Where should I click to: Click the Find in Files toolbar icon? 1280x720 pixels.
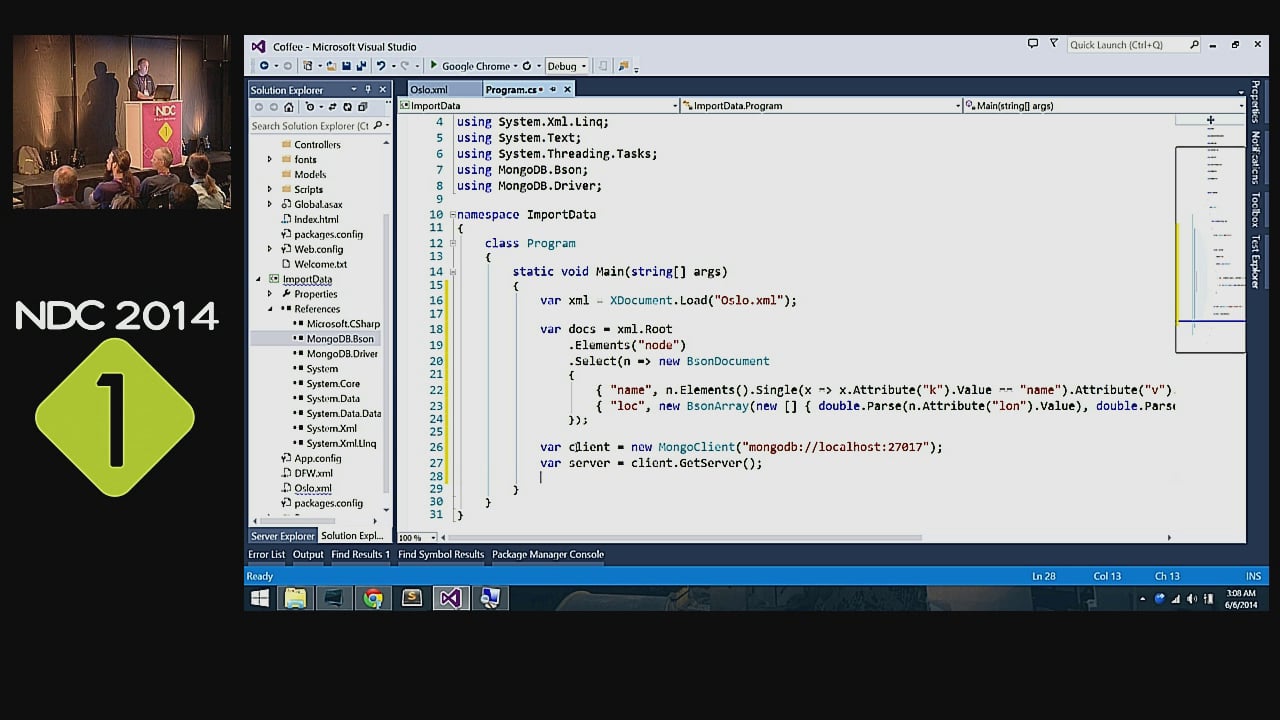(623, 66)
